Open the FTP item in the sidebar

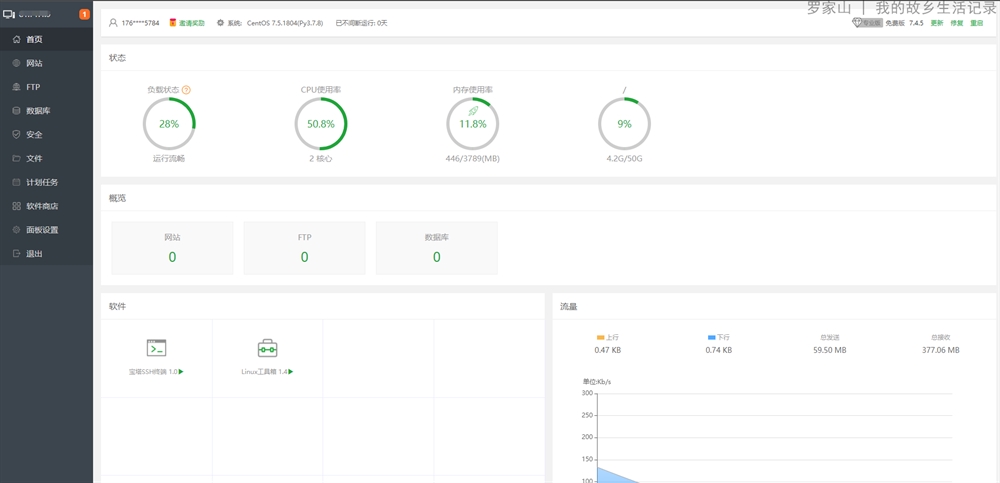pos(46,87)
